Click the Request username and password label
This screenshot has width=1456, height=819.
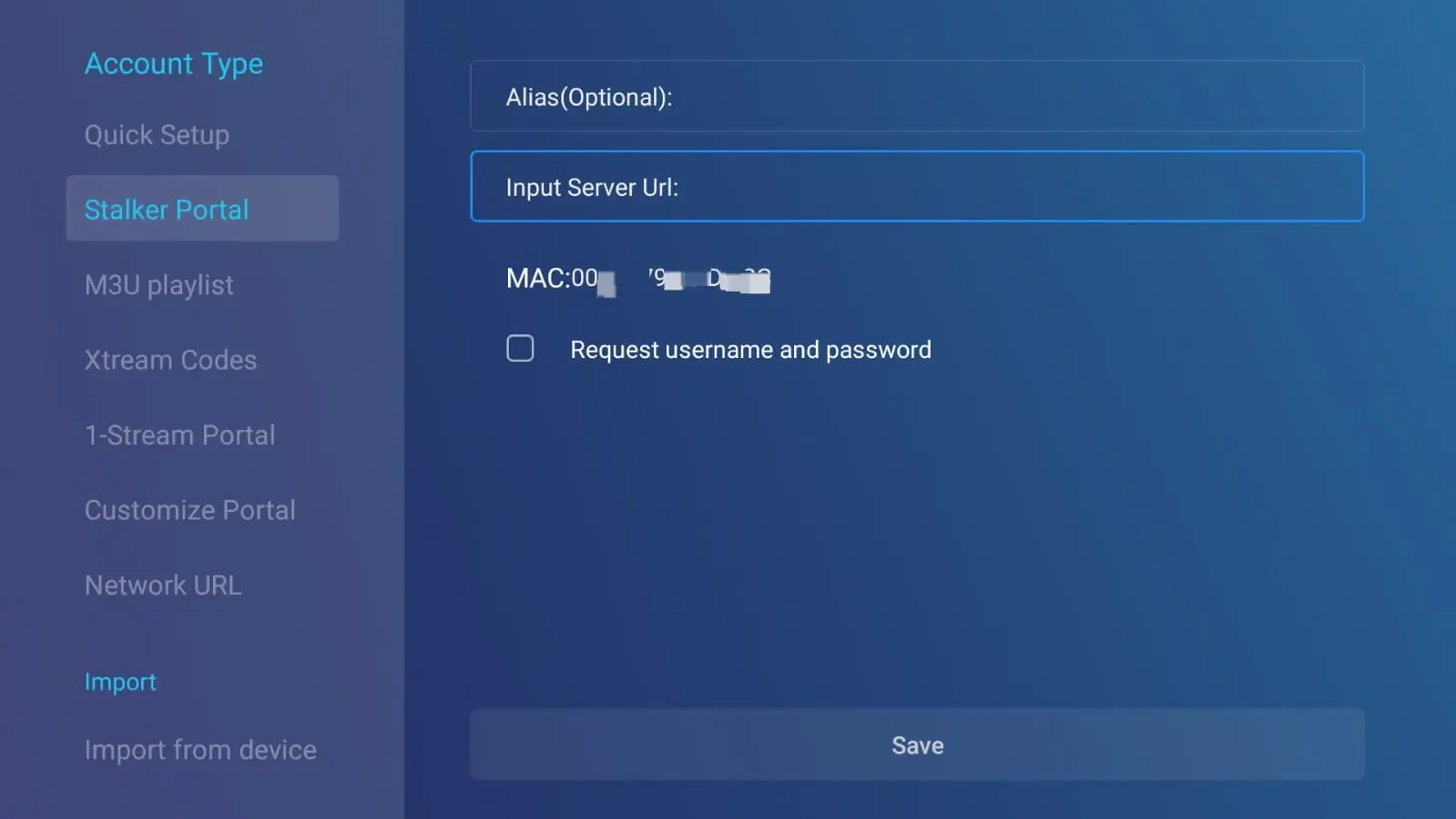(x=750, y=350)
